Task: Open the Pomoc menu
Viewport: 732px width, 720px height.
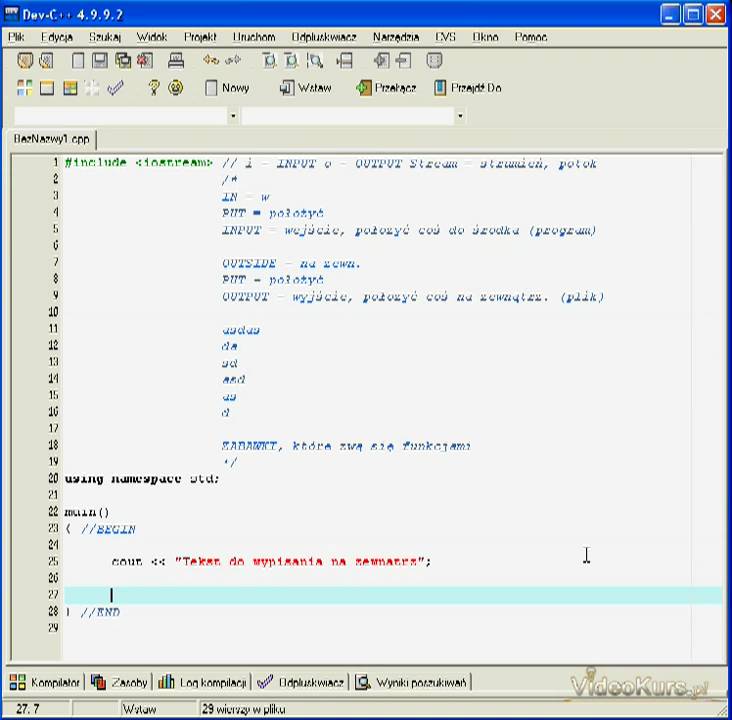Action: pos(531,37)
